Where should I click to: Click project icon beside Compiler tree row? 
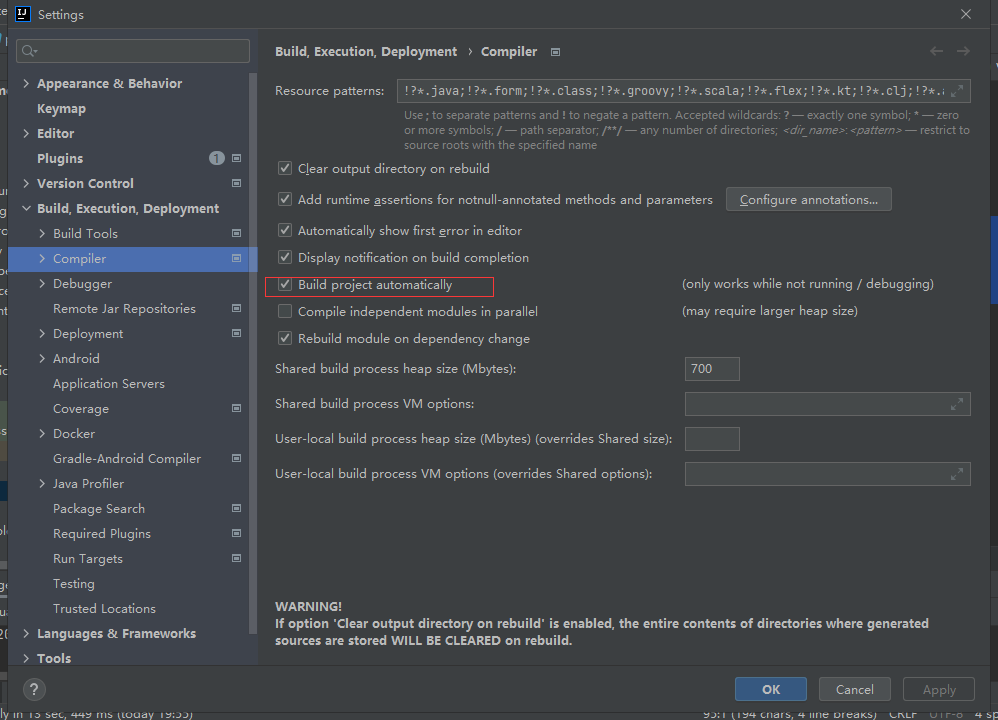point(236,258)
